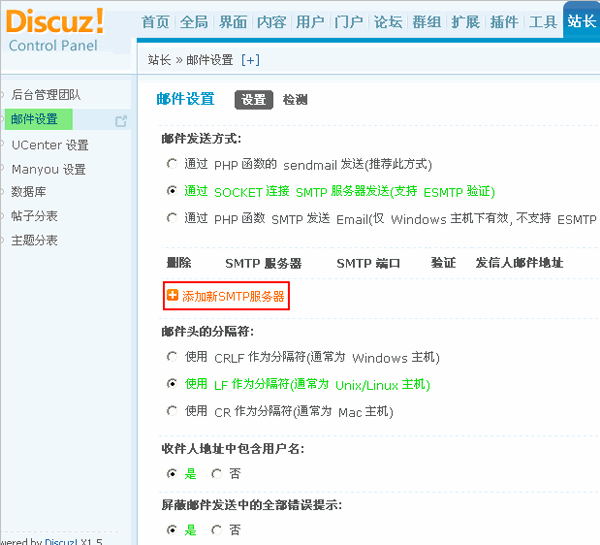Open new window icon beside 邮件设置

(x=121, y=121)
